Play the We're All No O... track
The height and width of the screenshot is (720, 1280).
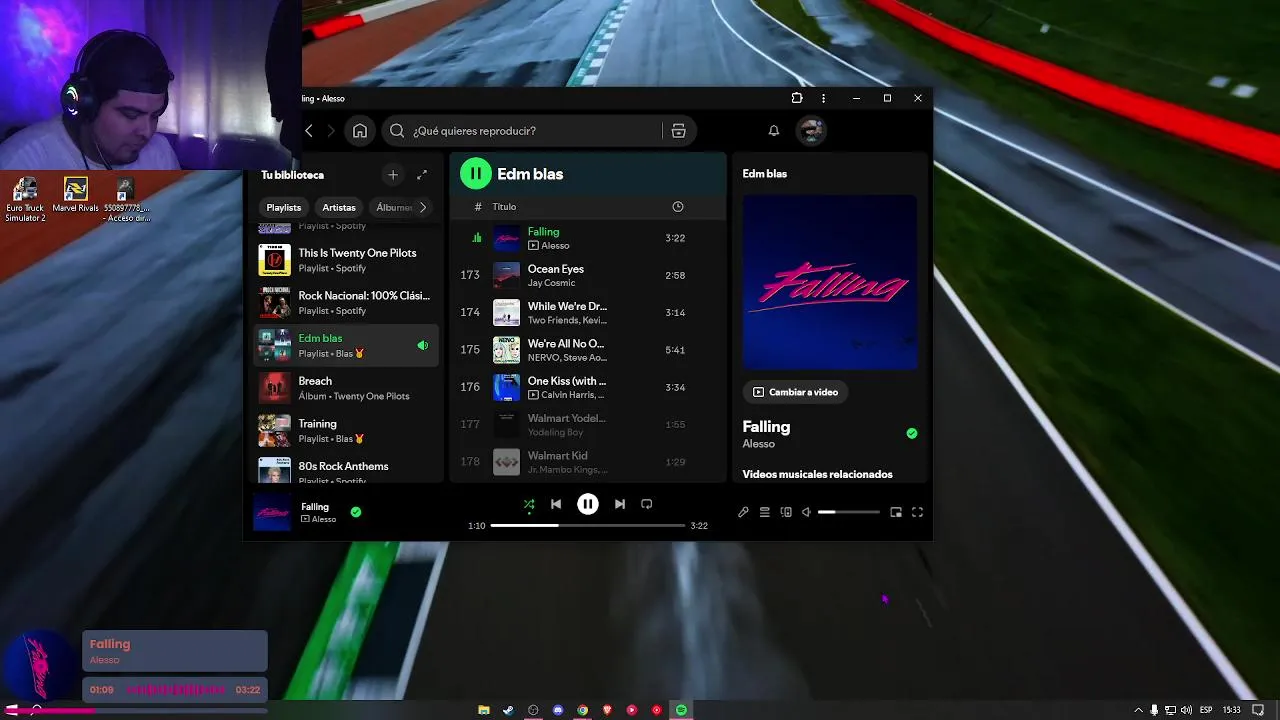pos(588,349)
